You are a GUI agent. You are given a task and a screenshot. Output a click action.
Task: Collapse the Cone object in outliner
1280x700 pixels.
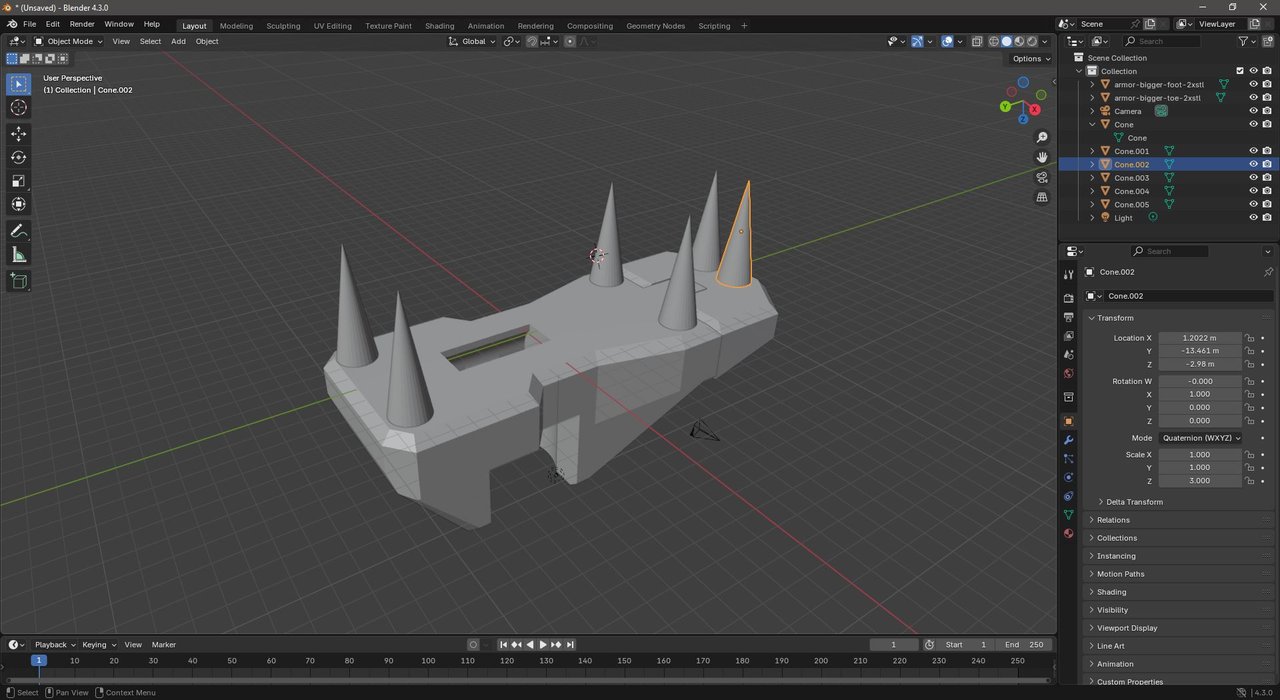[1092, 125]
